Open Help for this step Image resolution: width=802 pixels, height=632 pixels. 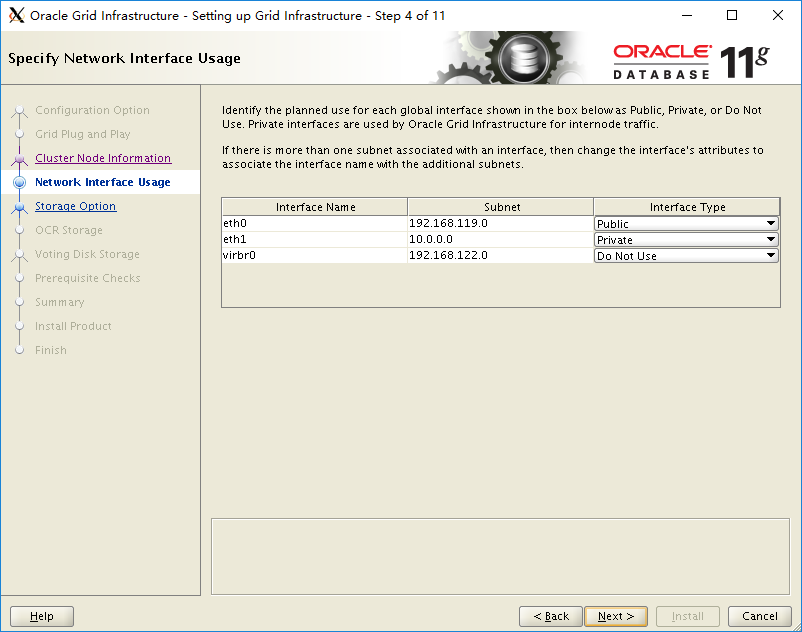point(42,616)
